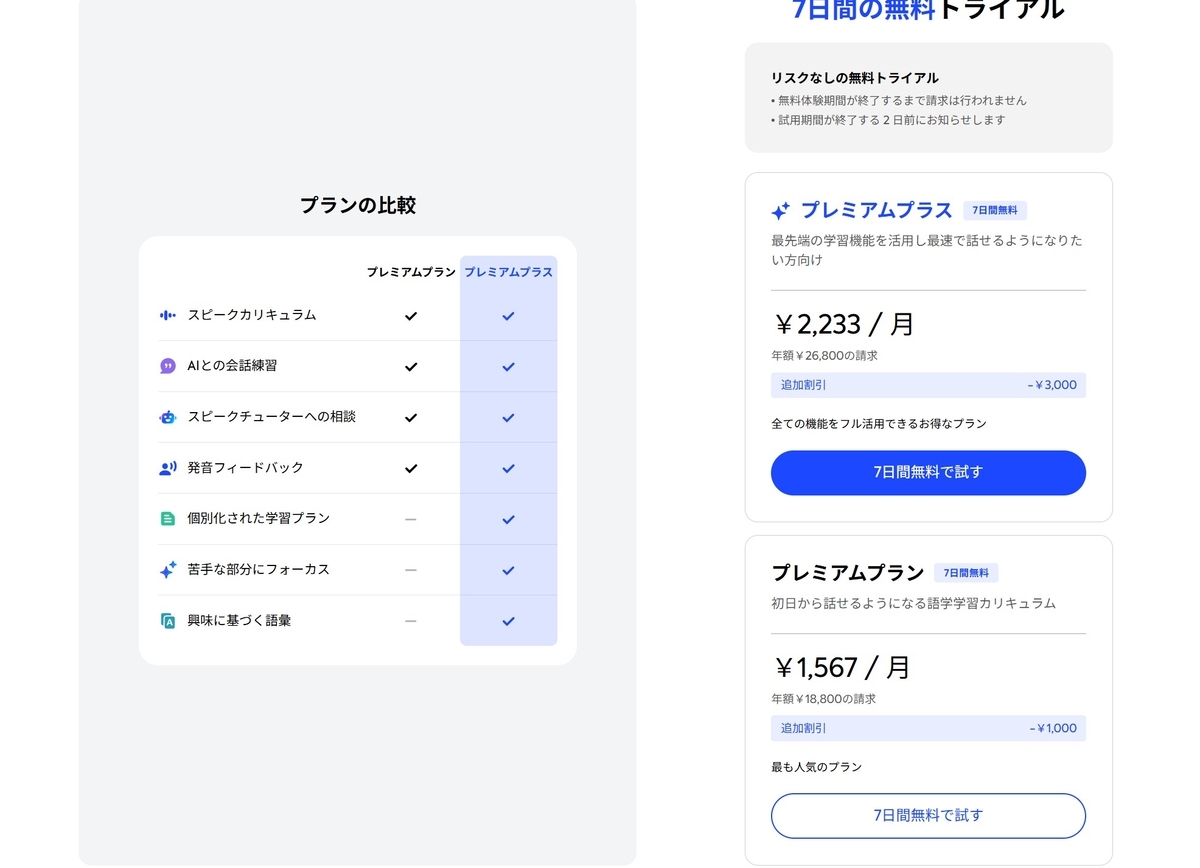Click the 全ての機能をフル活用できるお得なプラン text
The height and width of the screenshot is (868, 1200).
[879, 424]
